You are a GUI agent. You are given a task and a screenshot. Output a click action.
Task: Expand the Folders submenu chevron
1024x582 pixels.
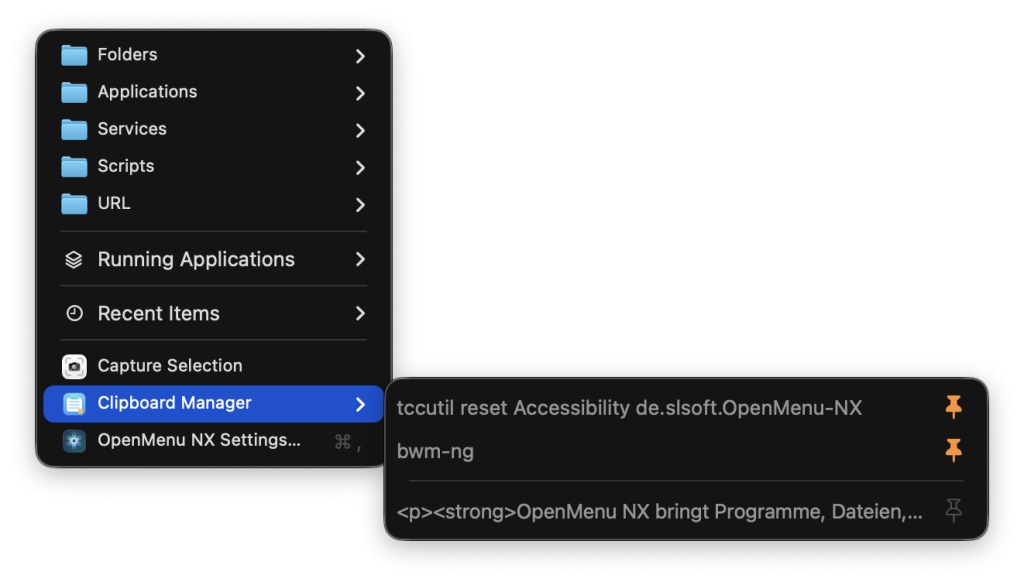tap(360, 56)
